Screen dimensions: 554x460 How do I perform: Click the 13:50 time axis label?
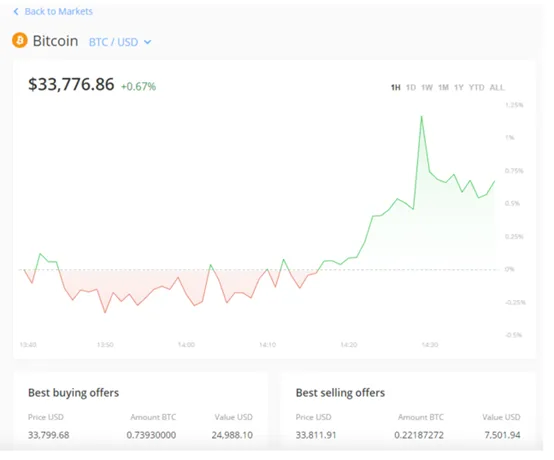105,344
